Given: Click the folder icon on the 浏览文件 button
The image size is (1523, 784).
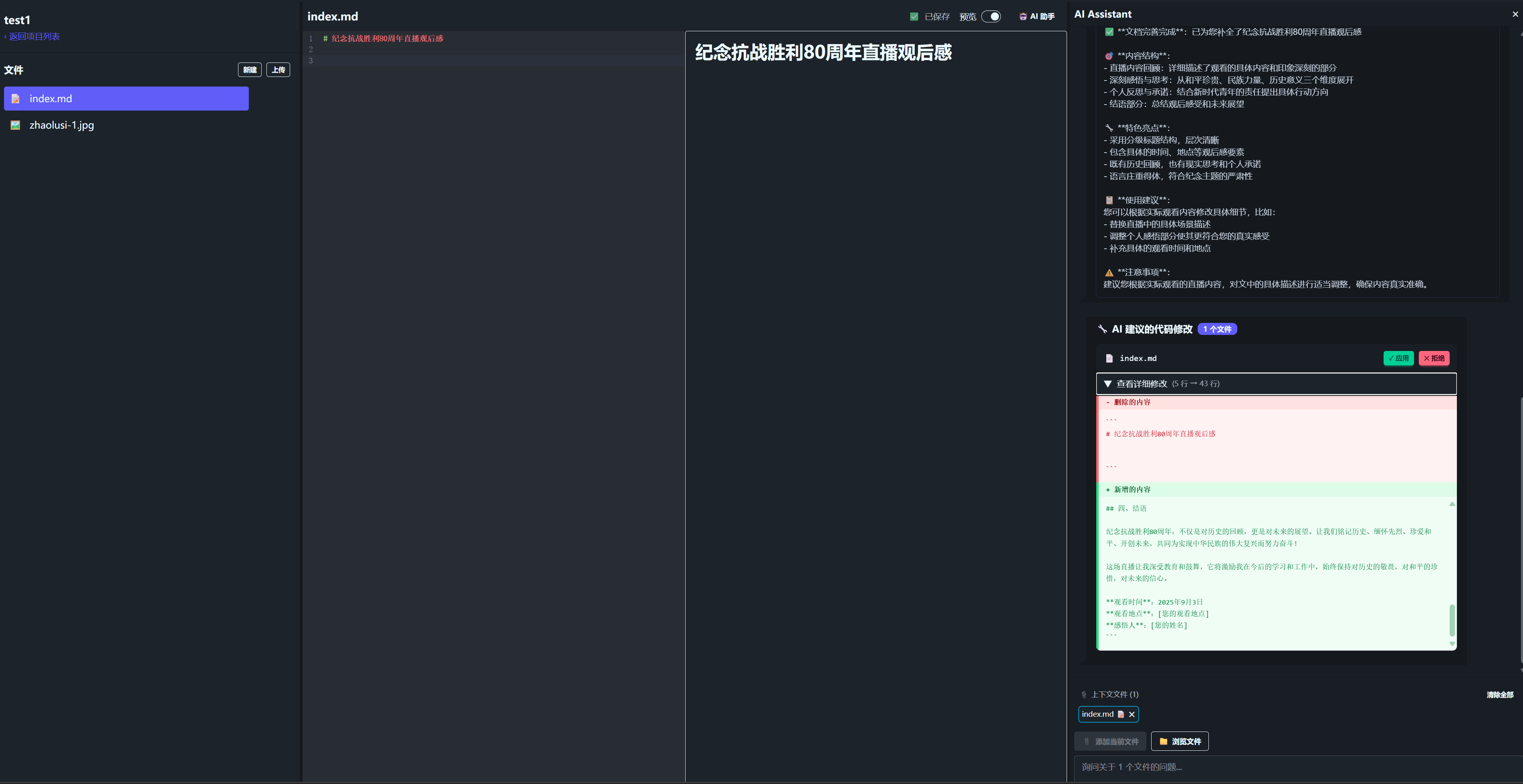Looking at the screenshot, I should click(x=1164, y=741).
